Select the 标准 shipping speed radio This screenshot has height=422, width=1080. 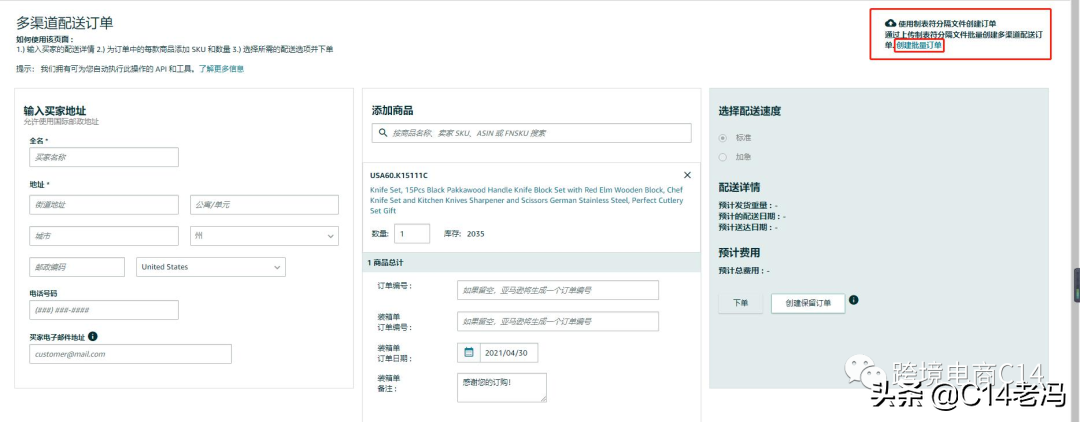point(724,137)
